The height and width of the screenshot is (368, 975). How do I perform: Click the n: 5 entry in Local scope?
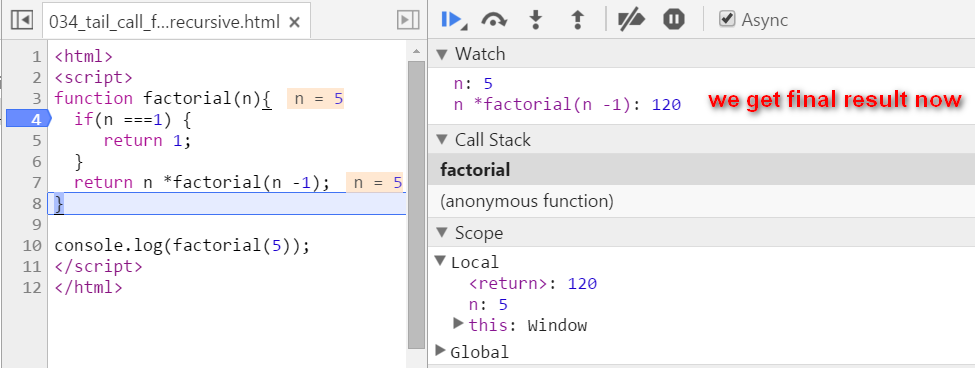point(488,305)
